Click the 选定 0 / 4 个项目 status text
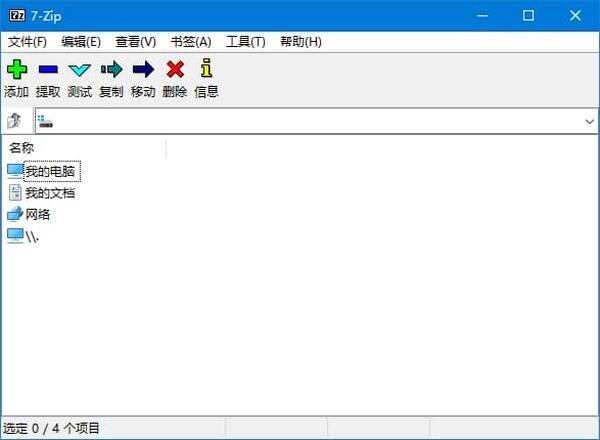The height and width of the screenshot is (440, 600). pyautogui.click(x=51, y=428)
